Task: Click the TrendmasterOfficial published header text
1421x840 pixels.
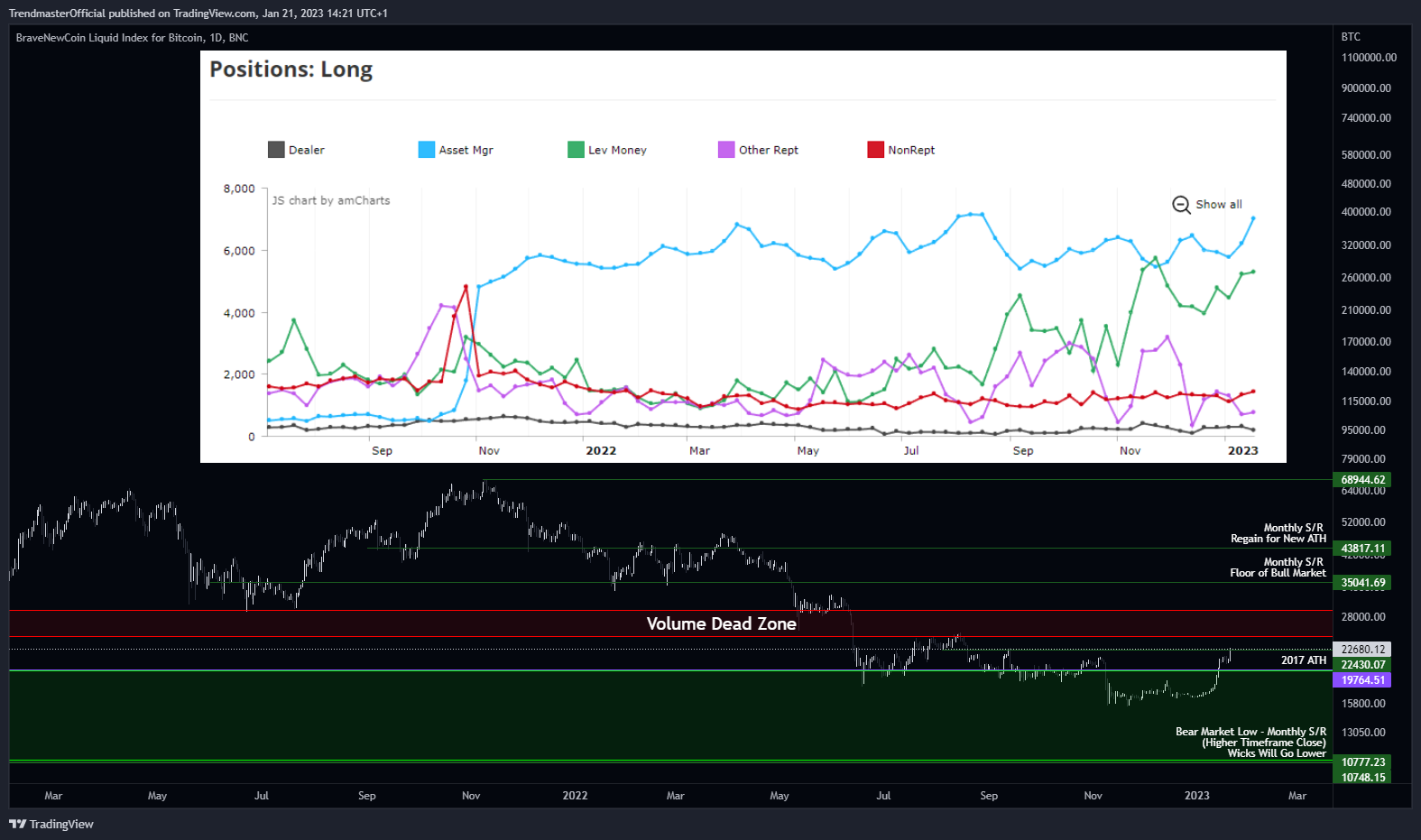Action: (198, 14)
